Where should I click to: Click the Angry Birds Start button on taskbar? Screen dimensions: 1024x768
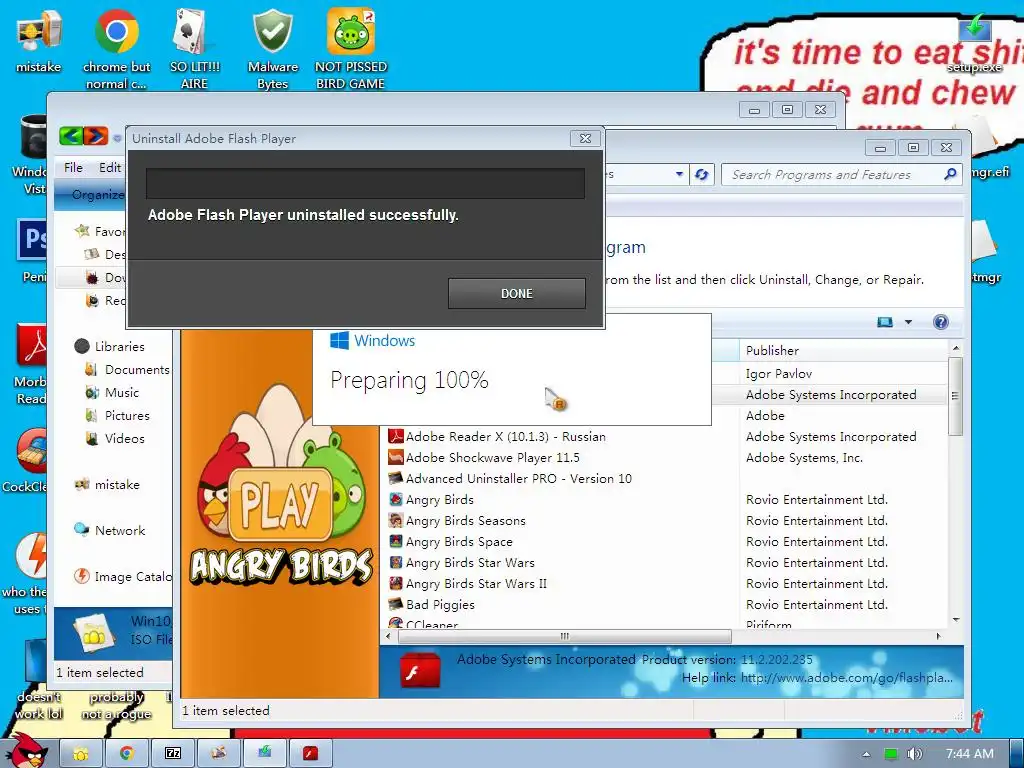pos(26,751)
